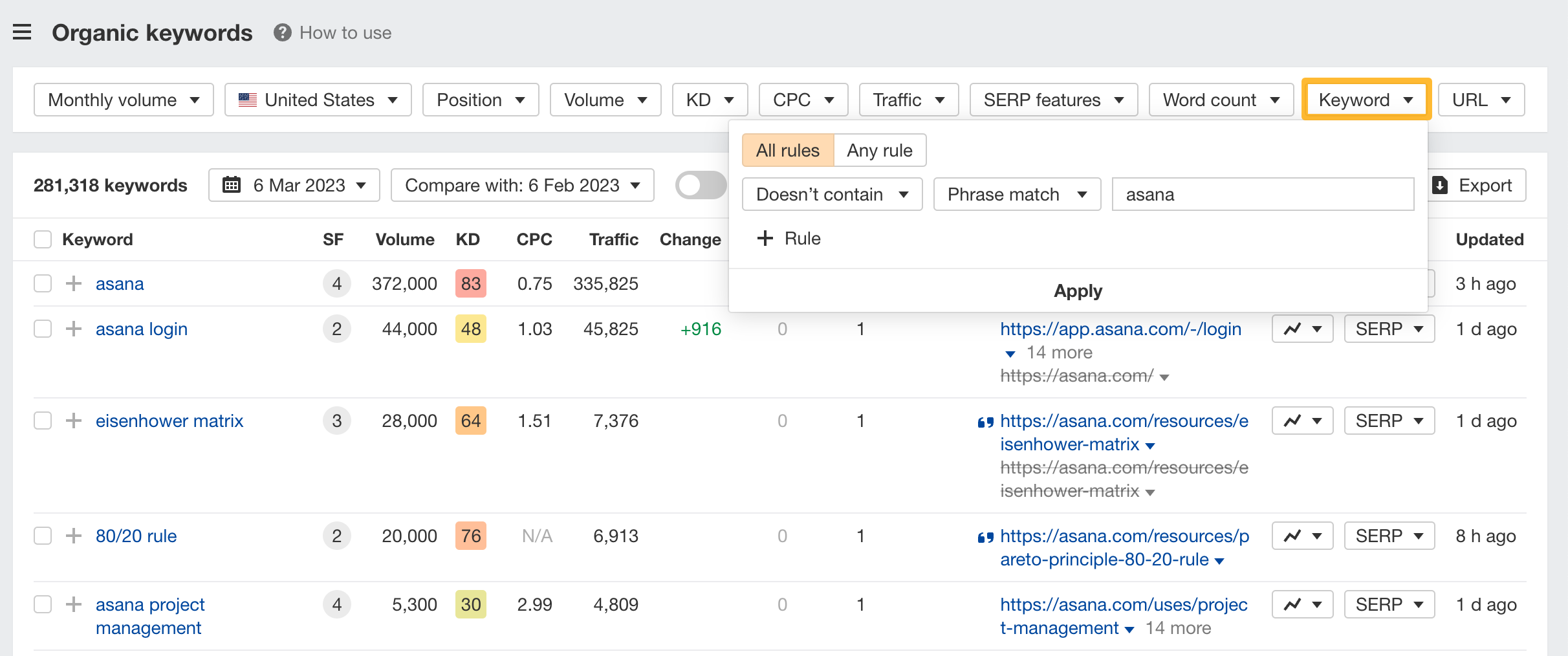Open the asana login keyword link
Screen dimensions: 1568x656
point(142,329)
